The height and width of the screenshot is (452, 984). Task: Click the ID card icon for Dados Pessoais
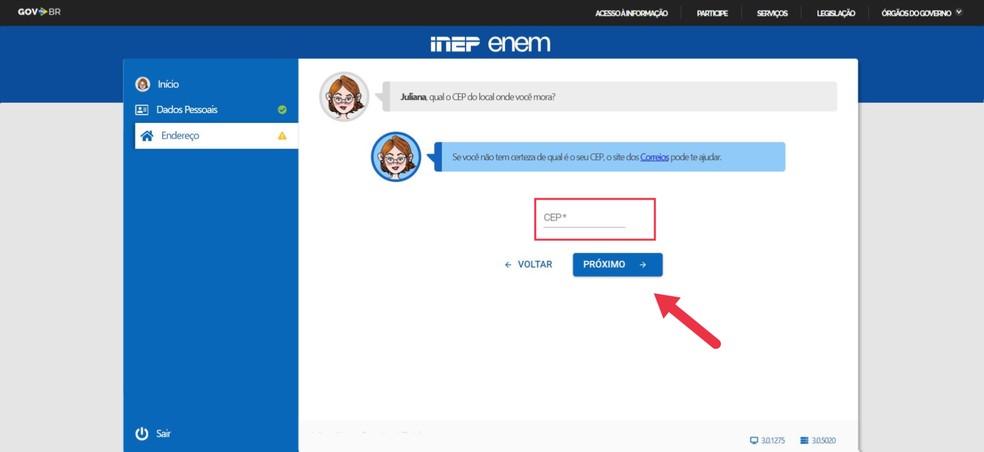coord(142,110)
